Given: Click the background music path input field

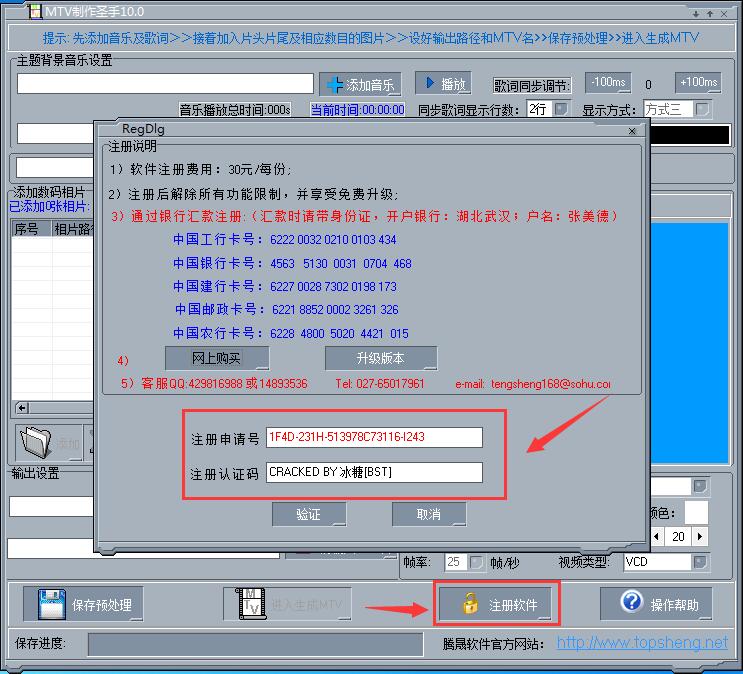Looking at the screenshot, I should [165, 83].
